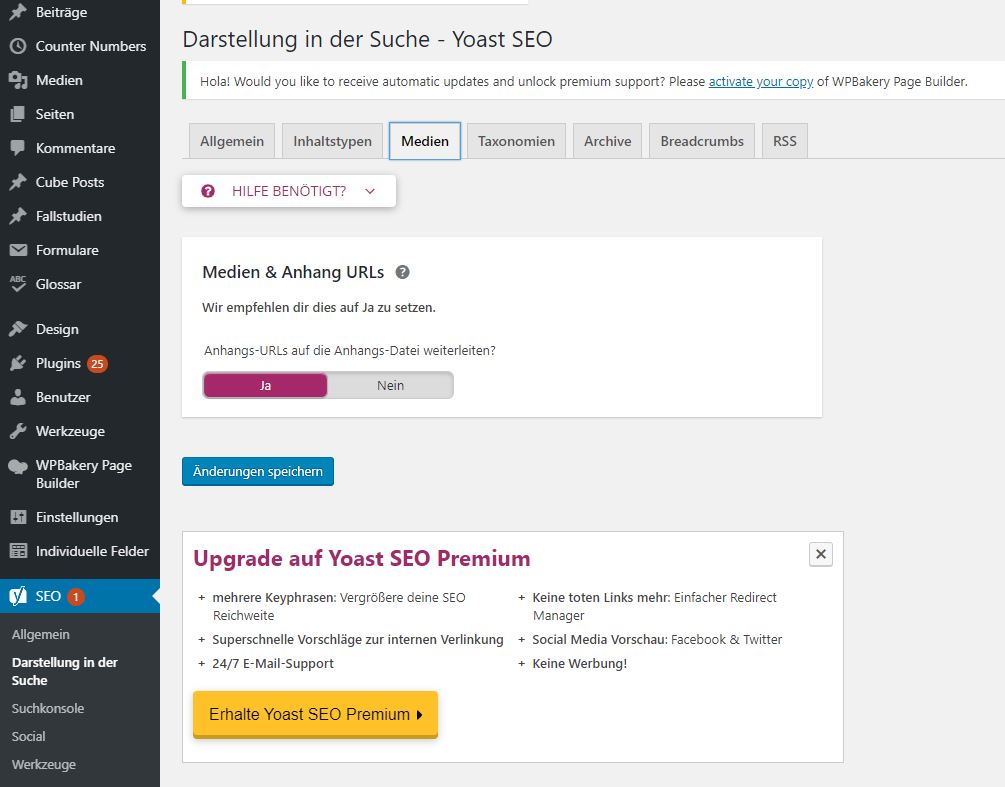Click the Individuelle Felder table icon
This screenshot has height=787, width=1005.
click(18, 551)
